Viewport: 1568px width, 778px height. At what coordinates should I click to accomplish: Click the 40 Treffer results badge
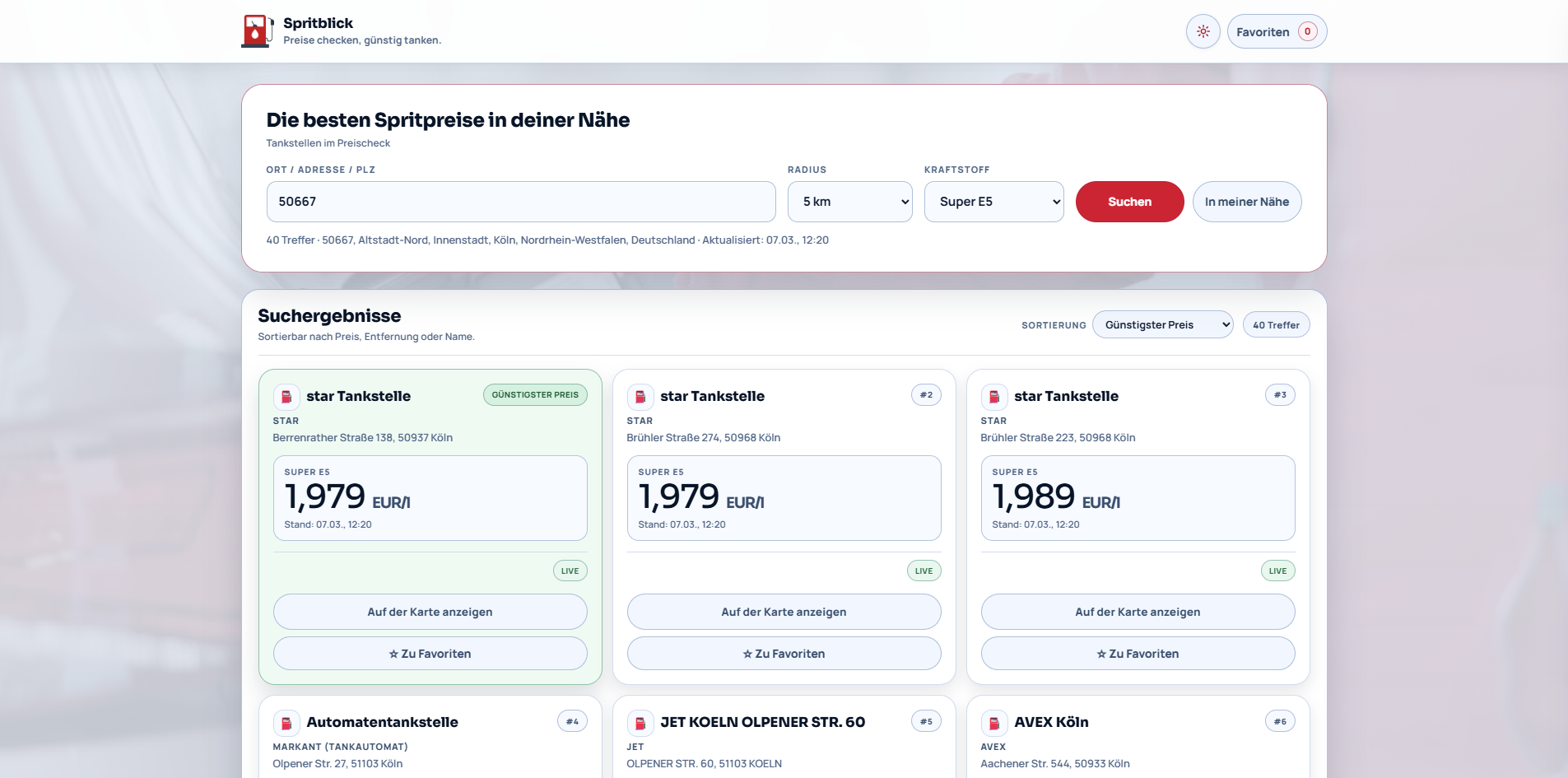click(1276, 325)
